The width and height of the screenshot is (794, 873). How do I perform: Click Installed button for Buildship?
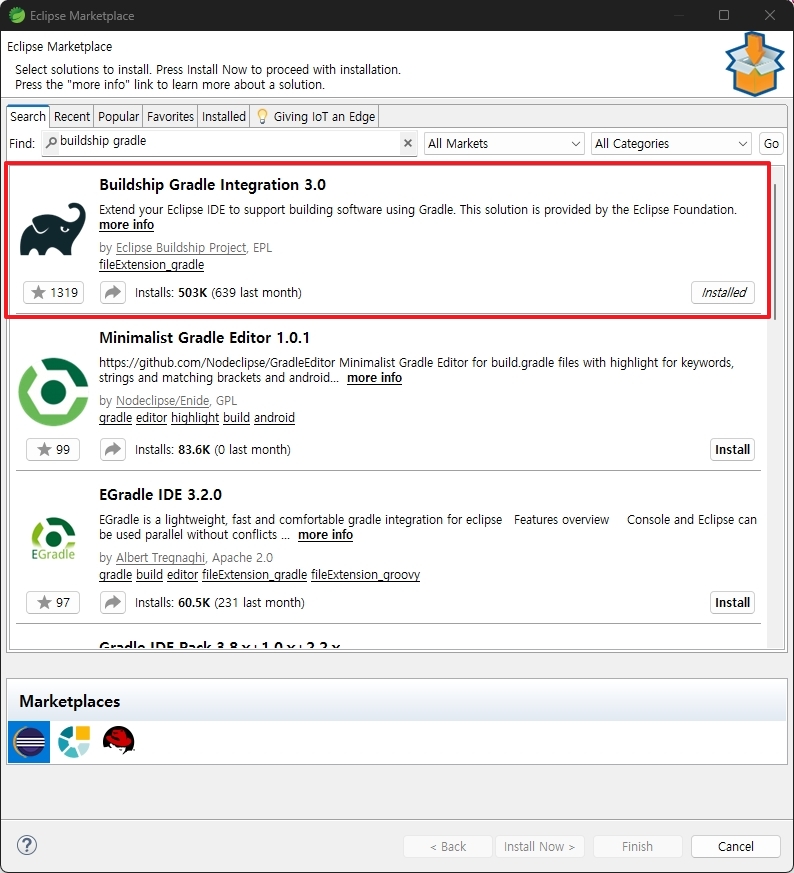tap(723, 292)
